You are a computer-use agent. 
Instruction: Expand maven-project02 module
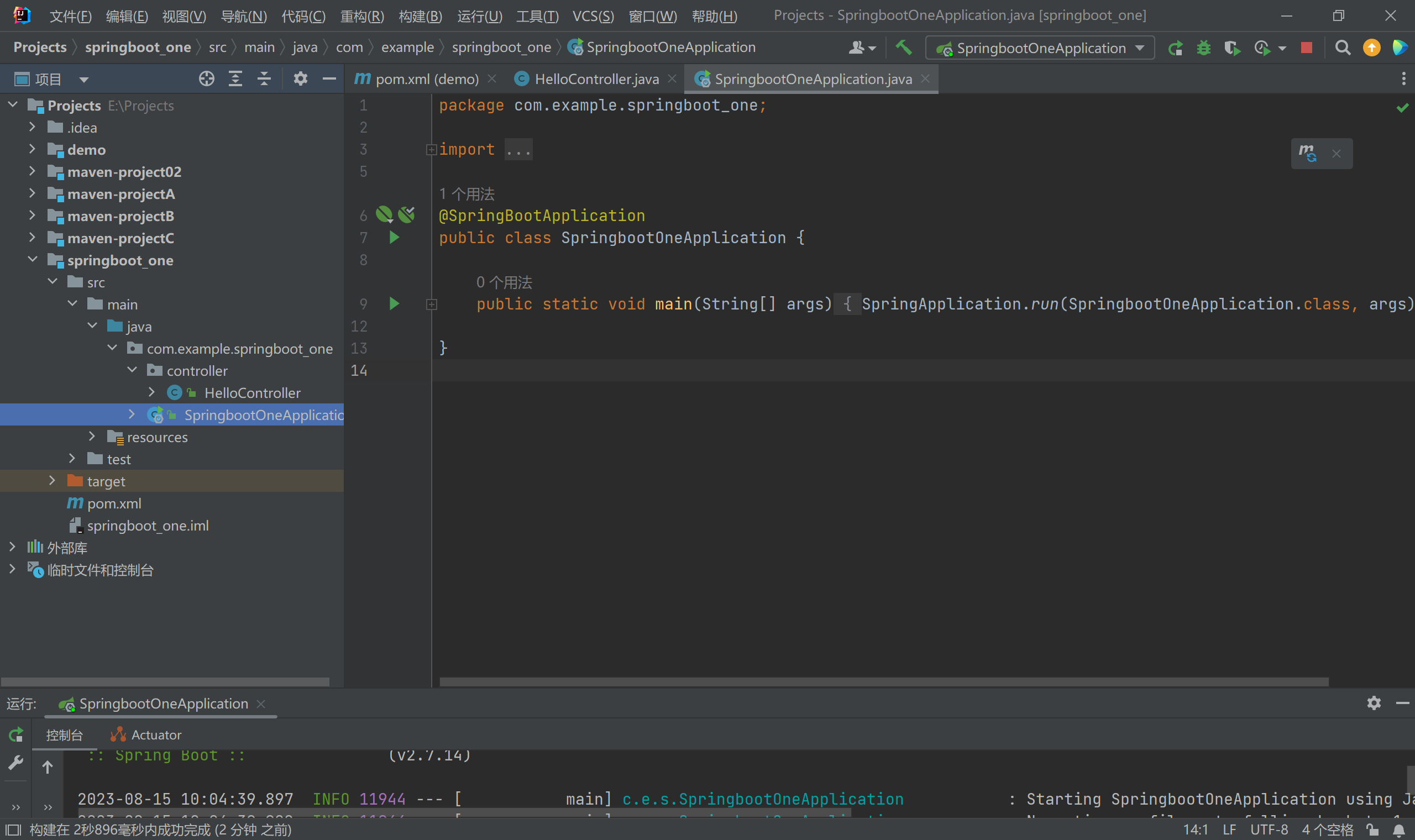point(32,171)
